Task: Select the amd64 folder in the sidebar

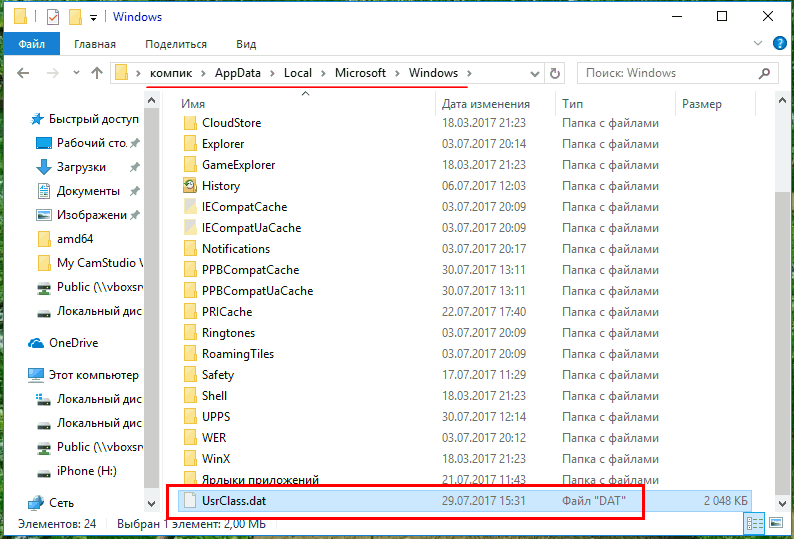Action: [x=65, y=239]
